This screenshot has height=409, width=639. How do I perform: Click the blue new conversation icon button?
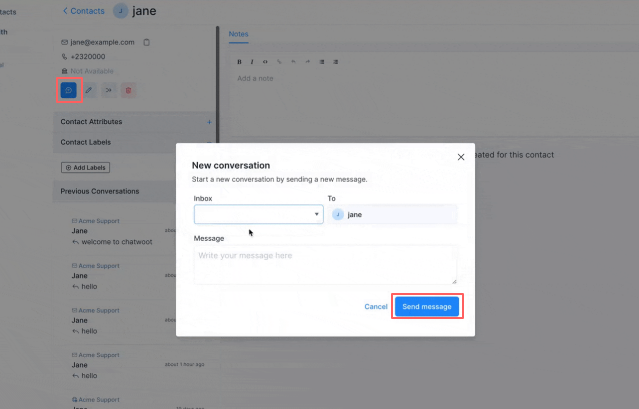(68, 90)
